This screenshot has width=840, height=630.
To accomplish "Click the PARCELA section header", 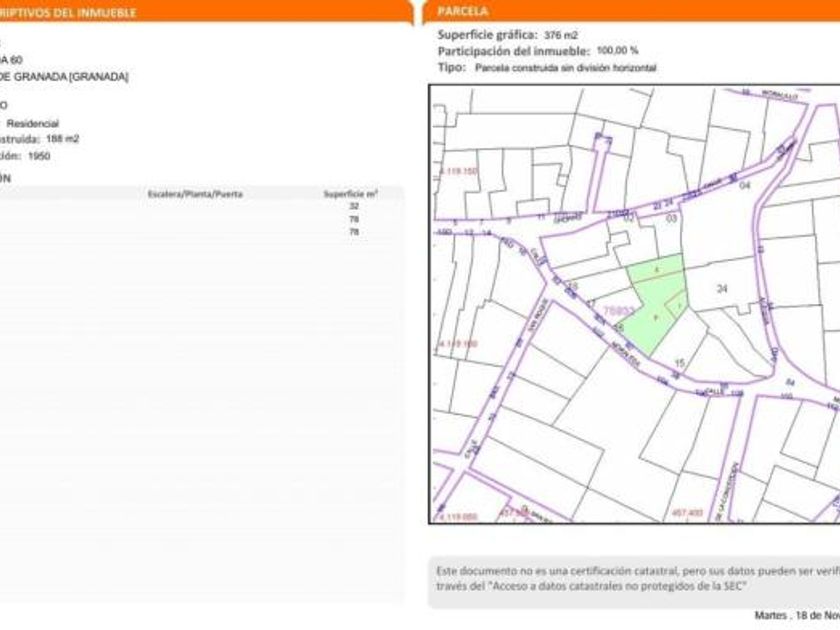I will (464, 12).
